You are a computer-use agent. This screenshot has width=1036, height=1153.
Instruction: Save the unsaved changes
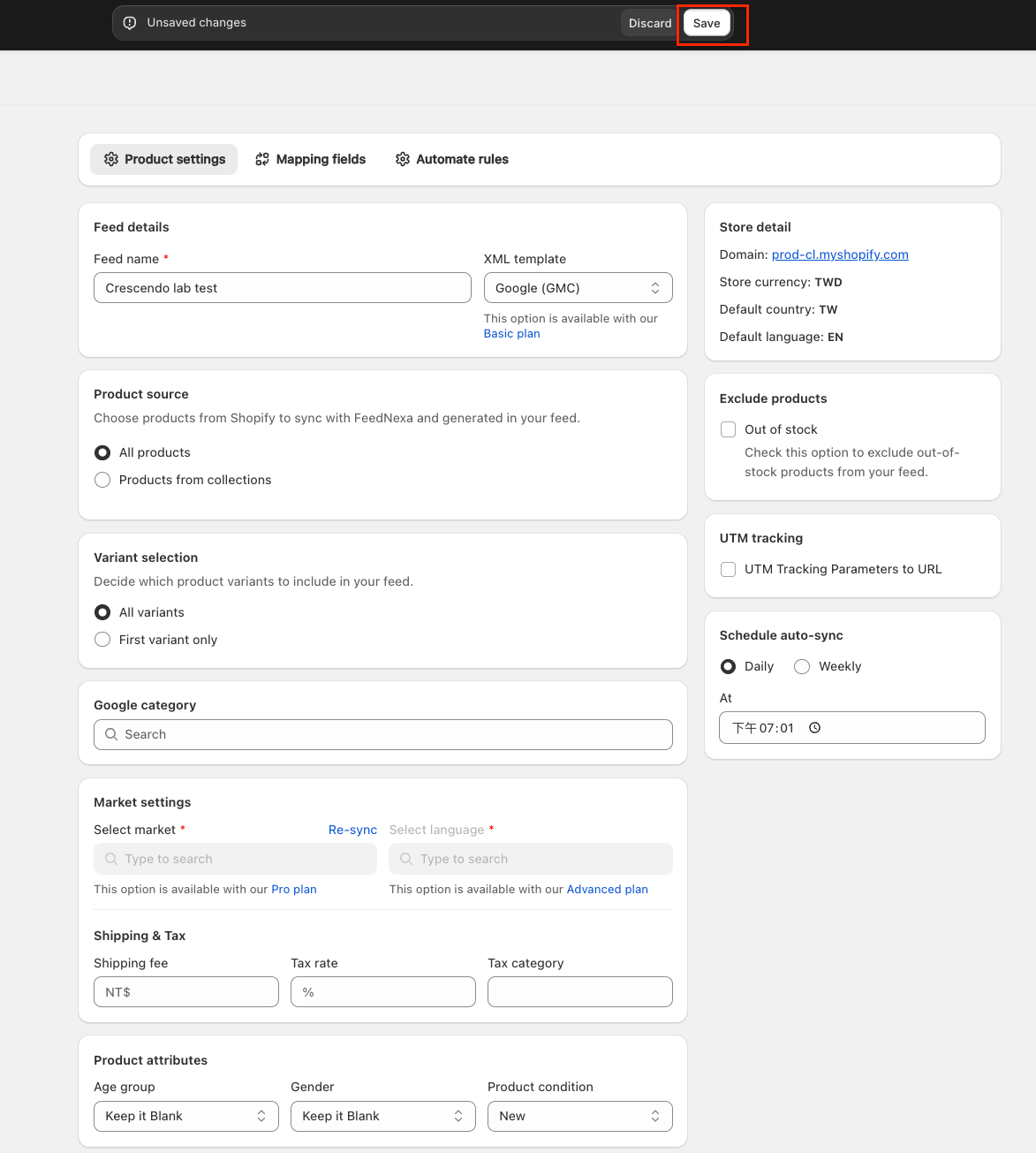(x=707, y=23)
